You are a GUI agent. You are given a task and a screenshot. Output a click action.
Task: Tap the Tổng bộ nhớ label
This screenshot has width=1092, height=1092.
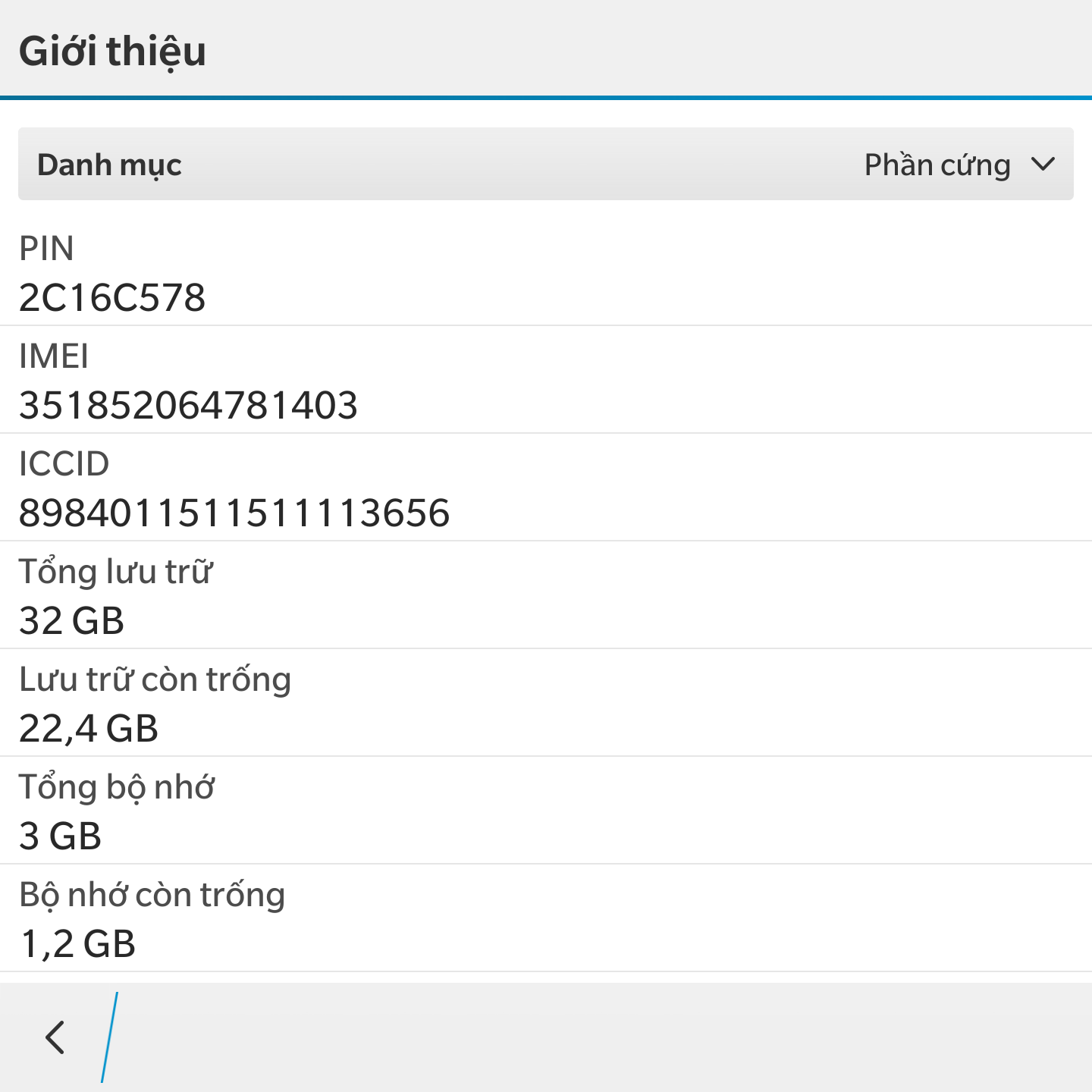[116, 787]
